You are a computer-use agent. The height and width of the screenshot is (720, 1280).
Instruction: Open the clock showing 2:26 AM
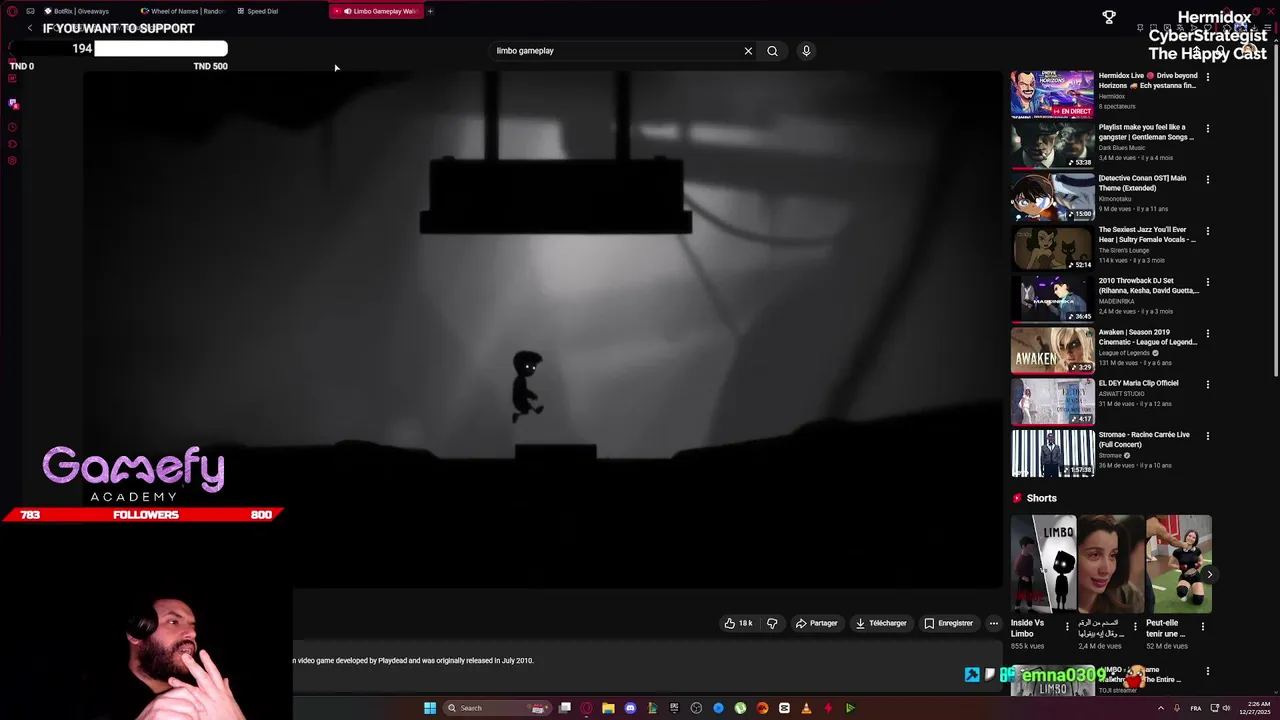tap(1256, 708)
